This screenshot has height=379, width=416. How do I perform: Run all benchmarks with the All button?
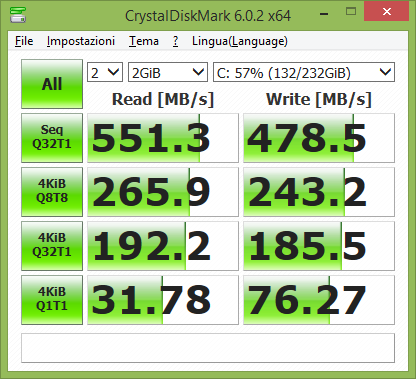pos(52,84)
